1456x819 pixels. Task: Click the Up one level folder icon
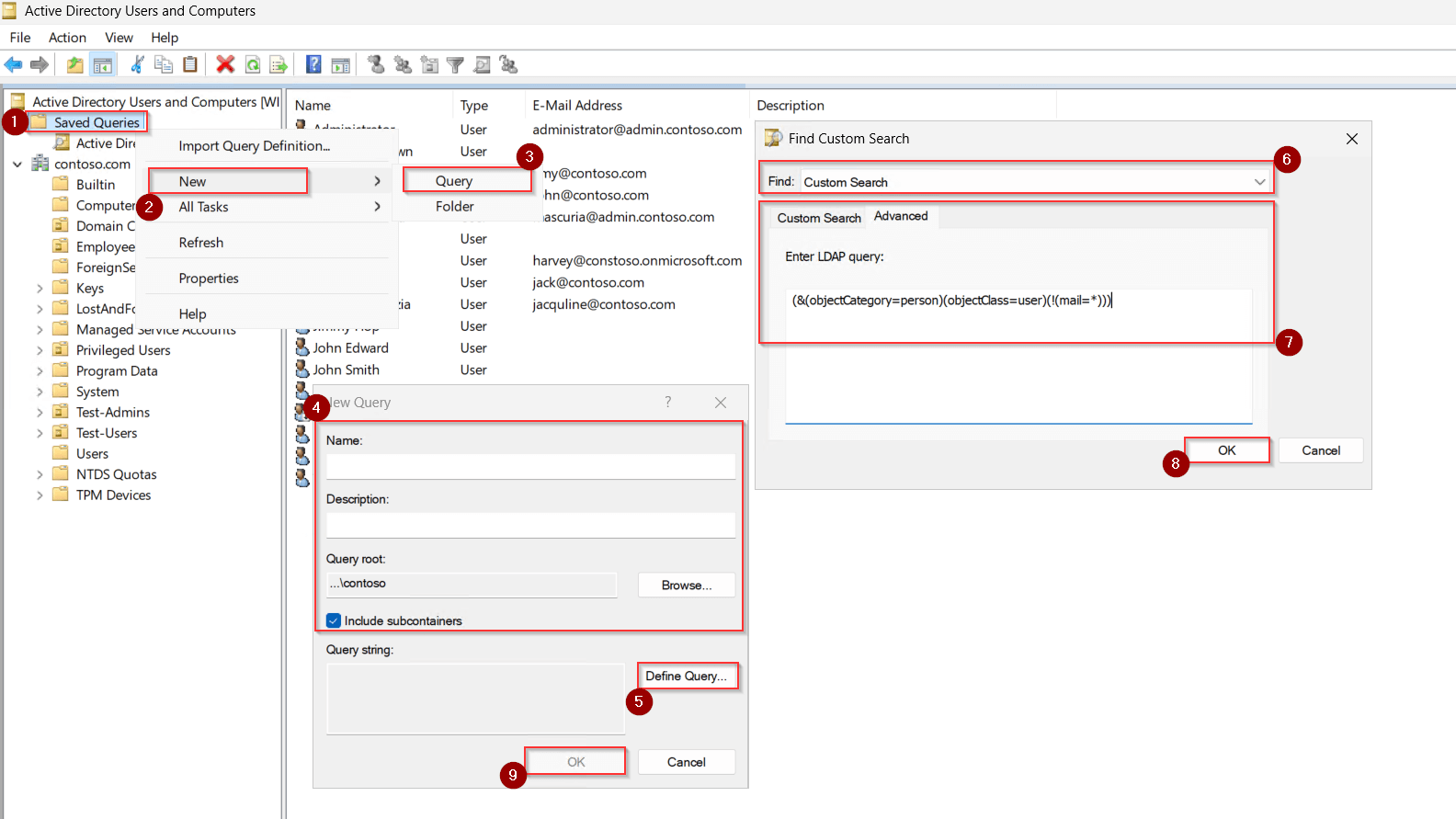coord(74,64)
